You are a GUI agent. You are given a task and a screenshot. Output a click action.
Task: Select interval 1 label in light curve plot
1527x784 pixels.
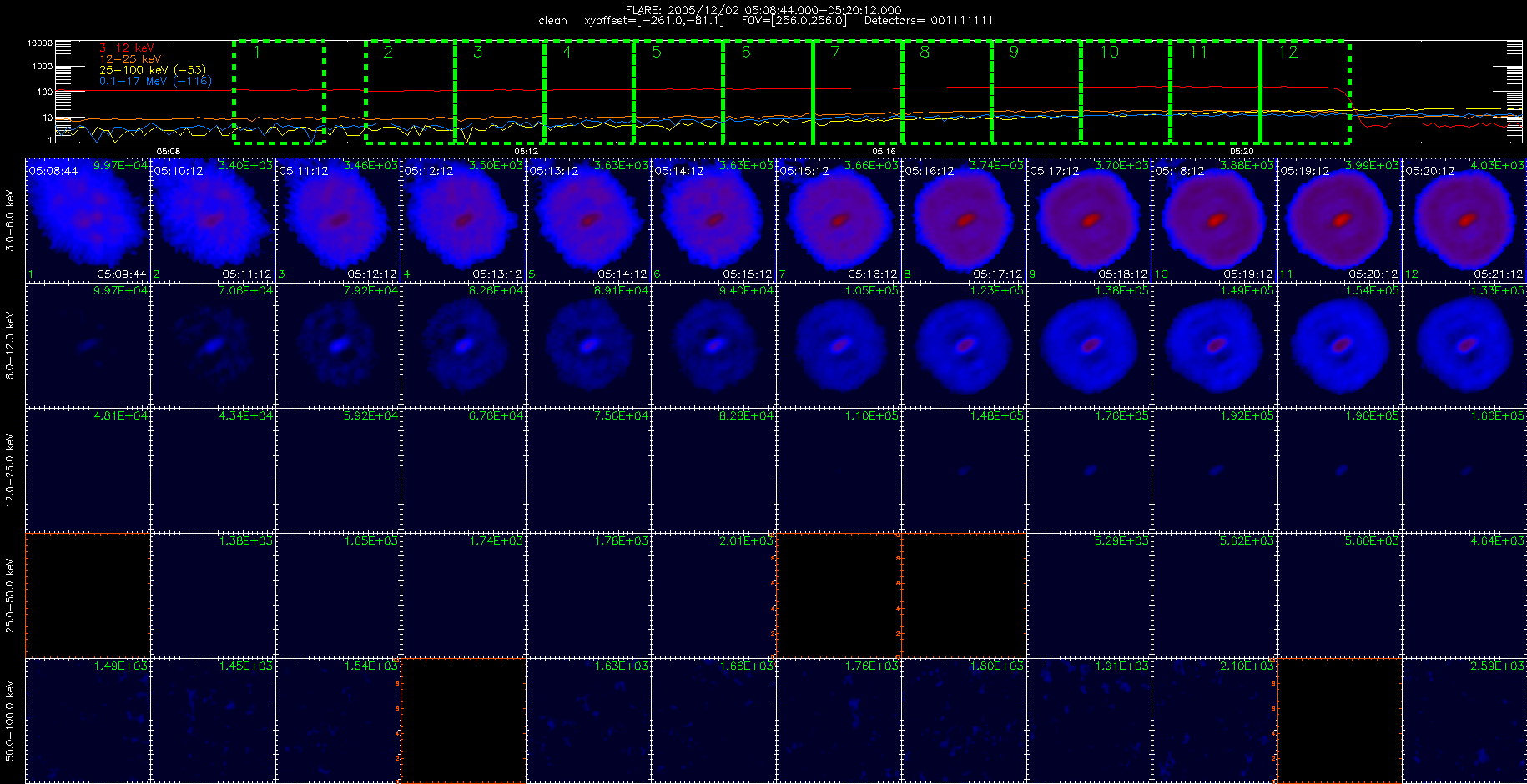[x=257, y=53]
